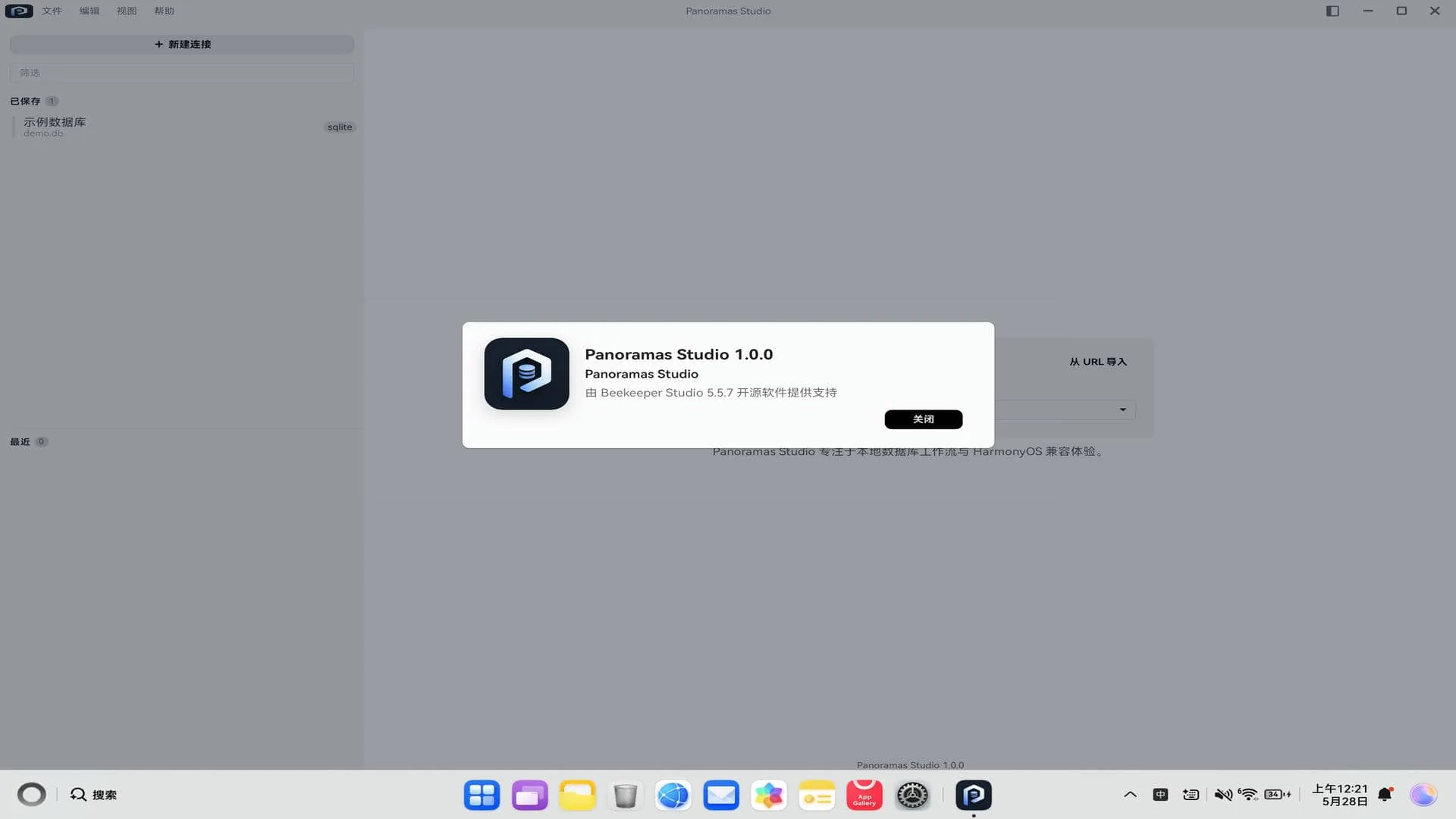Click 从 URL 导入 link

[x=1098, y=362]
